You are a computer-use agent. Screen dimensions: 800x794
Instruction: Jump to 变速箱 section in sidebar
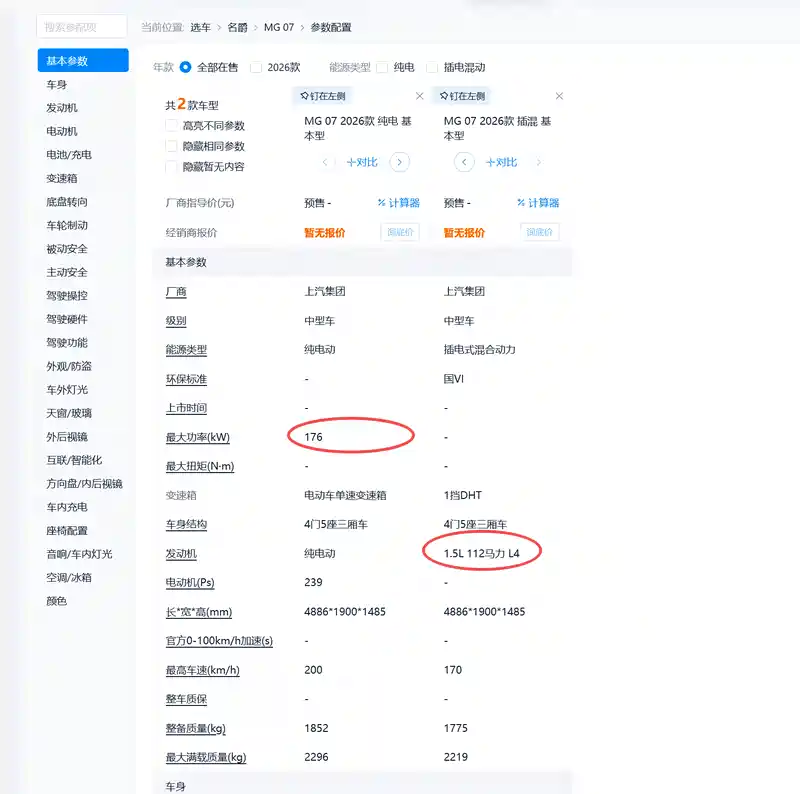pos(62,179)
